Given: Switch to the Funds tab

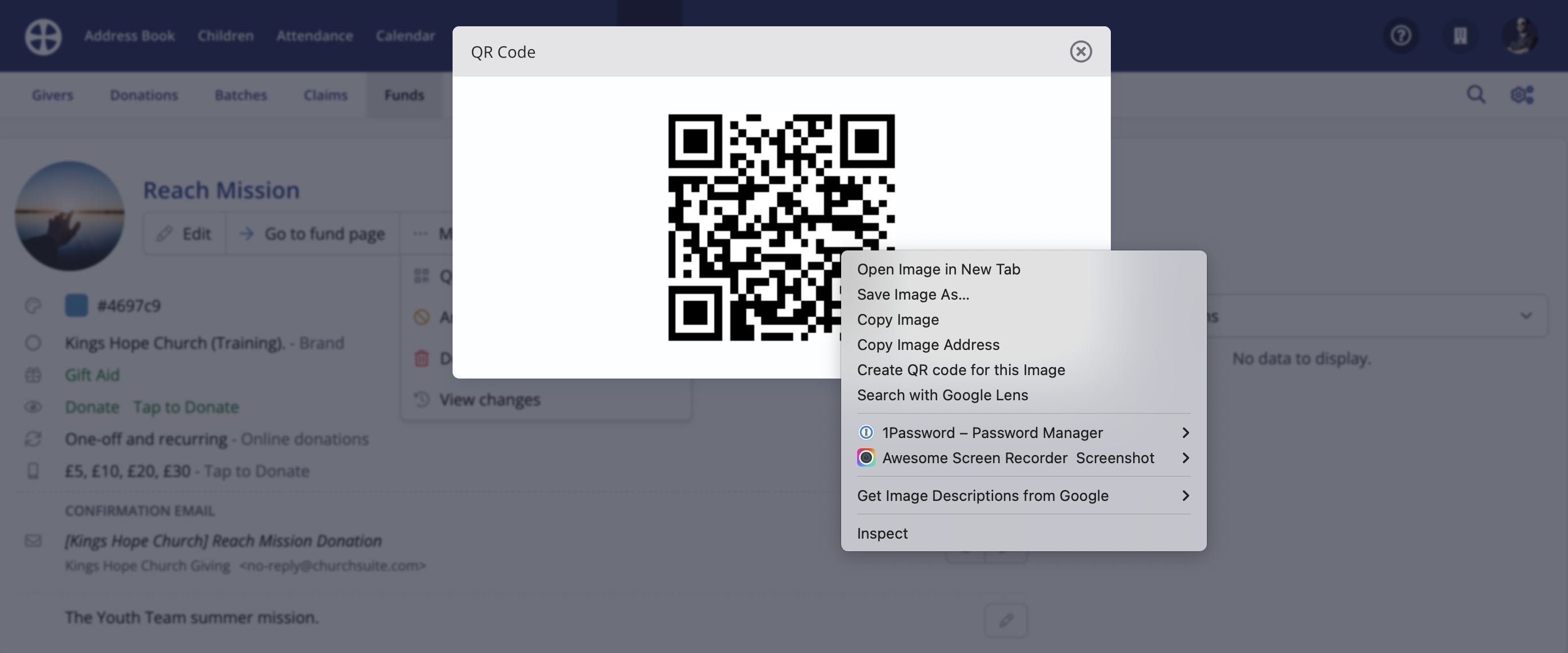Looking at the screenshot, I should pyautogui.click(x=403, y=95).
